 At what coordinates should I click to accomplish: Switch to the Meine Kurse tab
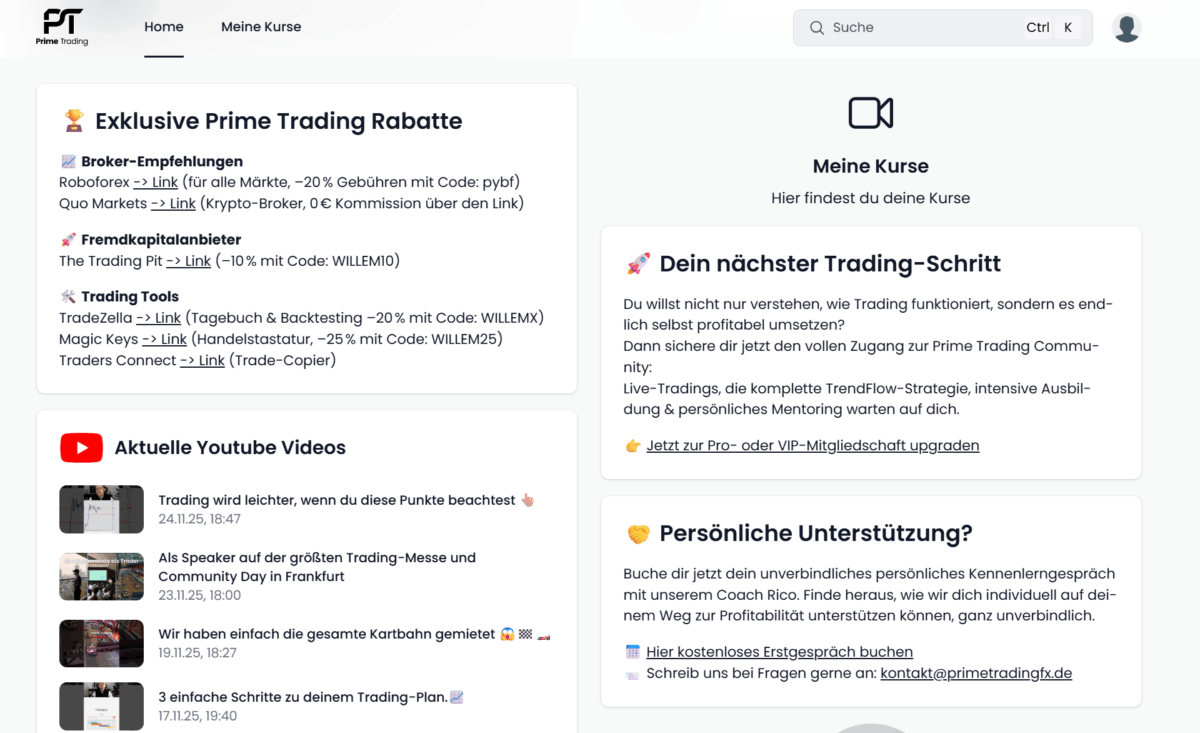pos(261,26)
